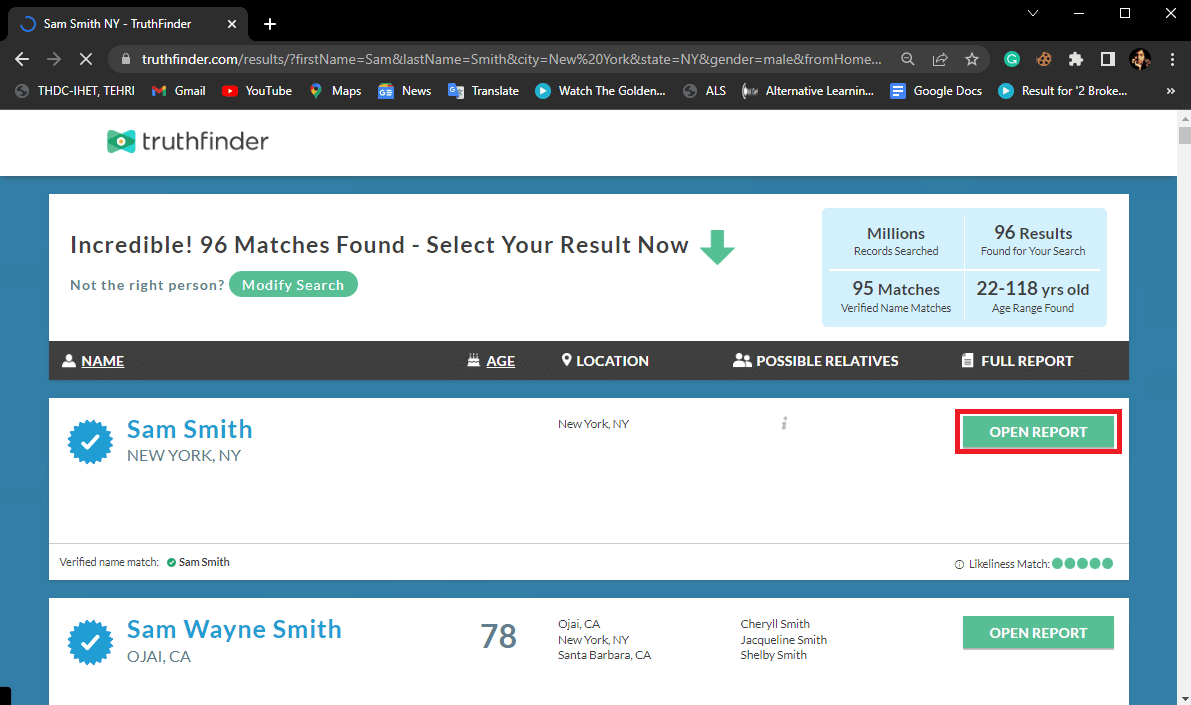Click the Modify Search button
This screenshot has width=1191, height=705.
293,285
